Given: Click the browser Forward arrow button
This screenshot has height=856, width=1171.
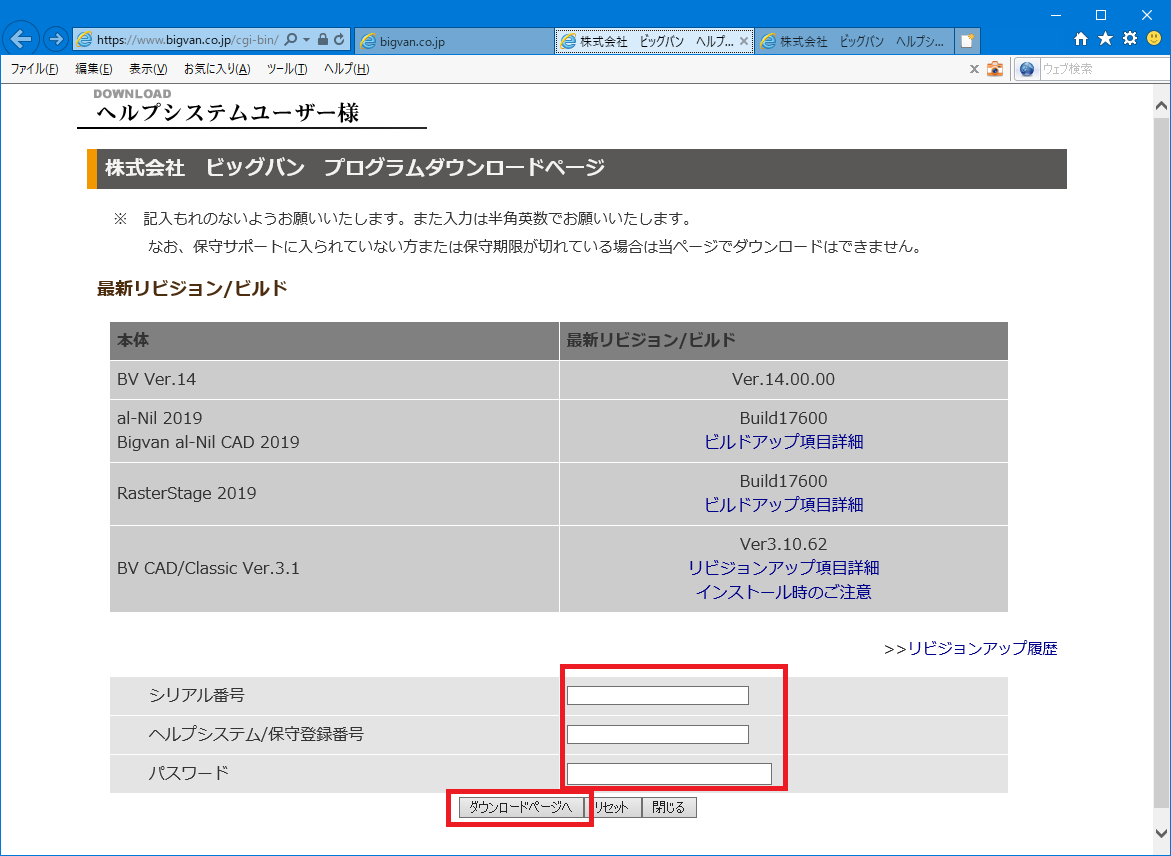Looking at the screenshot, I should point(55,40).
